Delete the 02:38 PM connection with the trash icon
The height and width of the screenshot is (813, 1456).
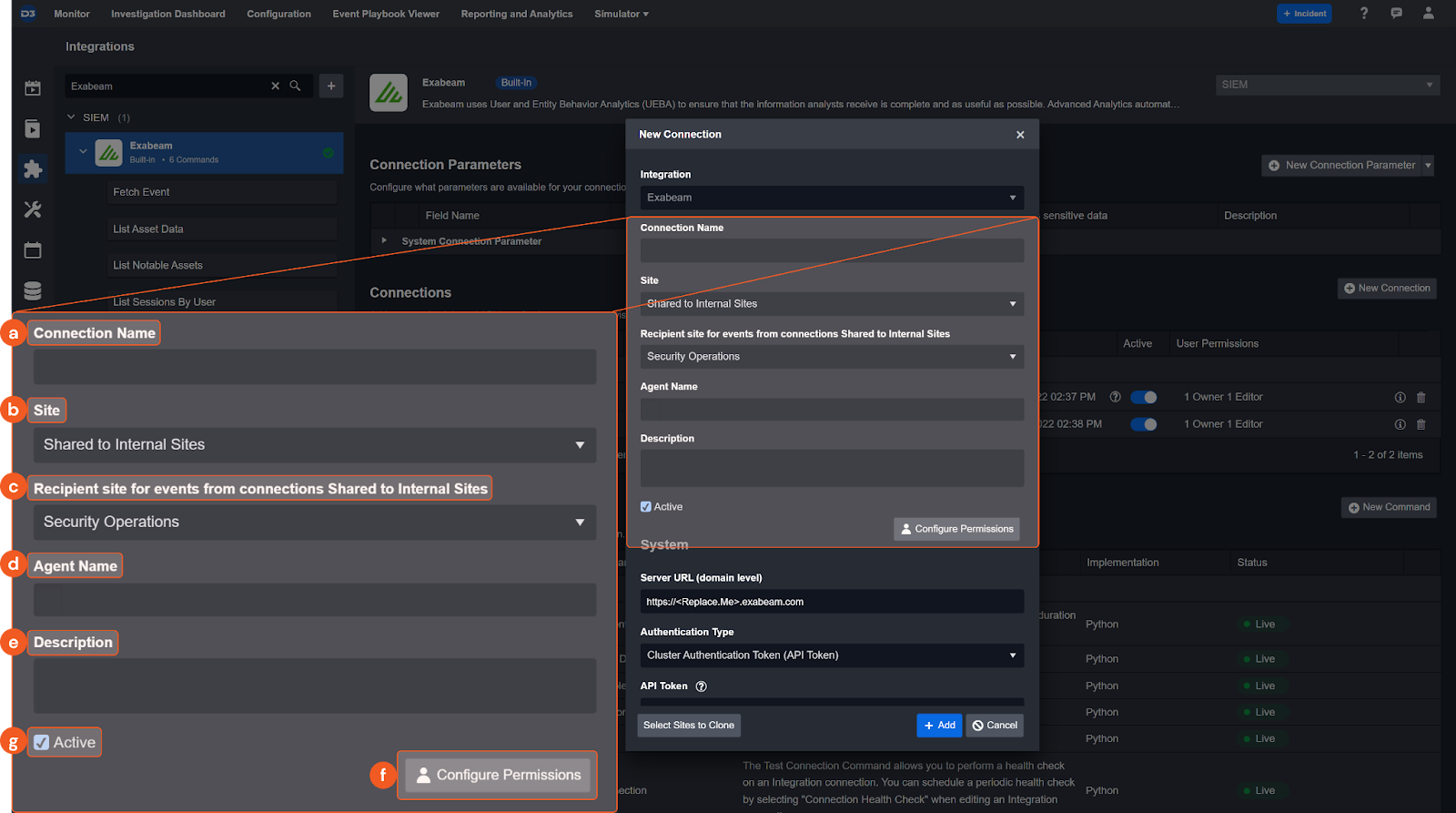pos(1421,424)
